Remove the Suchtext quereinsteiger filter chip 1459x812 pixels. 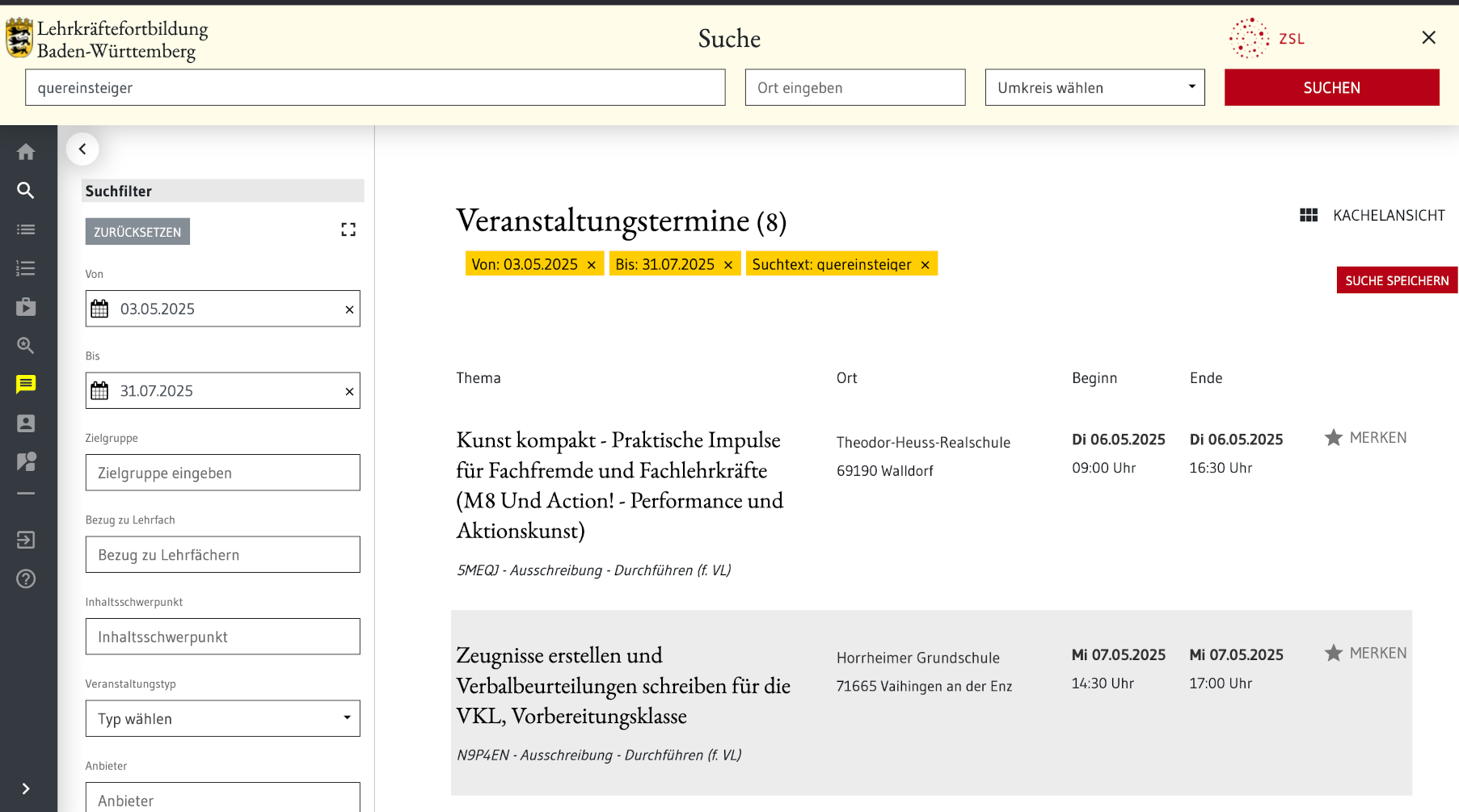point(926,265)
